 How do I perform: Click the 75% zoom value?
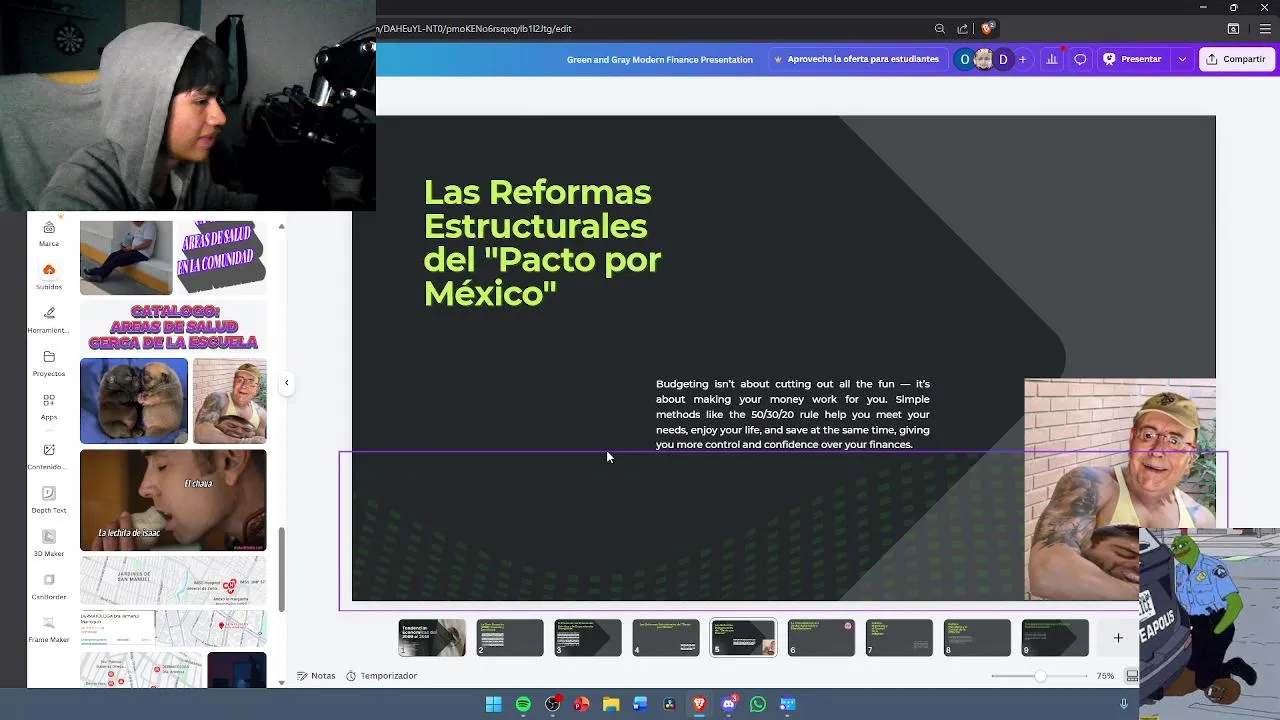click(1105, 676)
